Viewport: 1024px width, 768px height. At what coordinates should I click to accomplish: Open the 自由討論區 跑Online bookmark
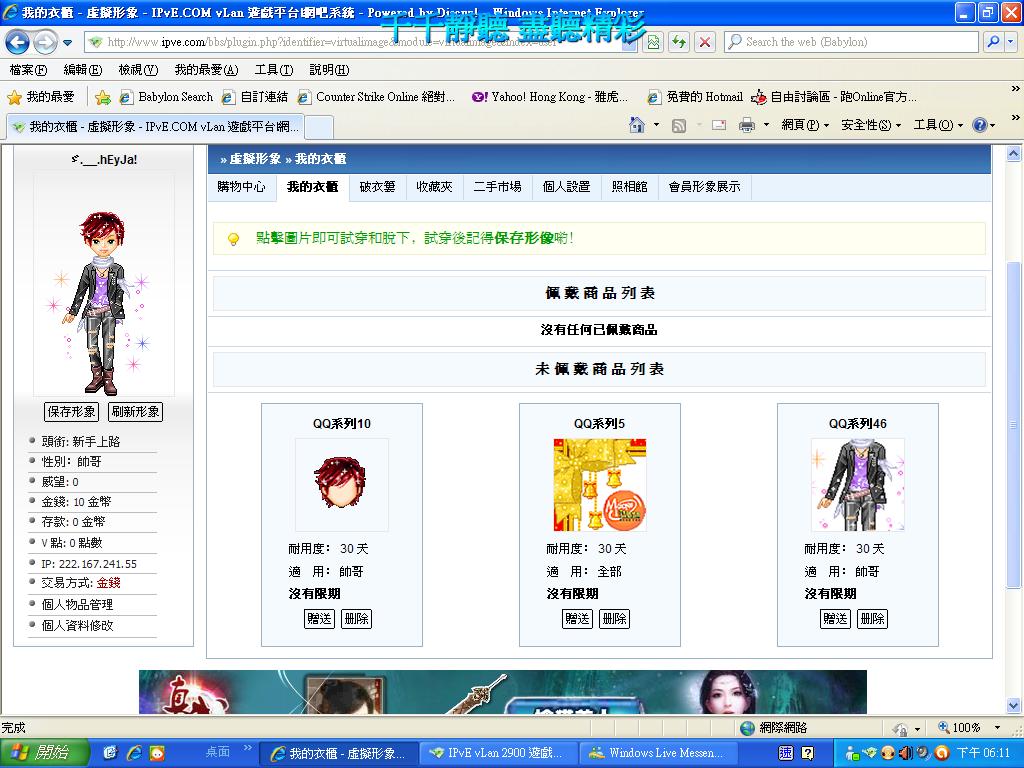[x=834, y=97]
